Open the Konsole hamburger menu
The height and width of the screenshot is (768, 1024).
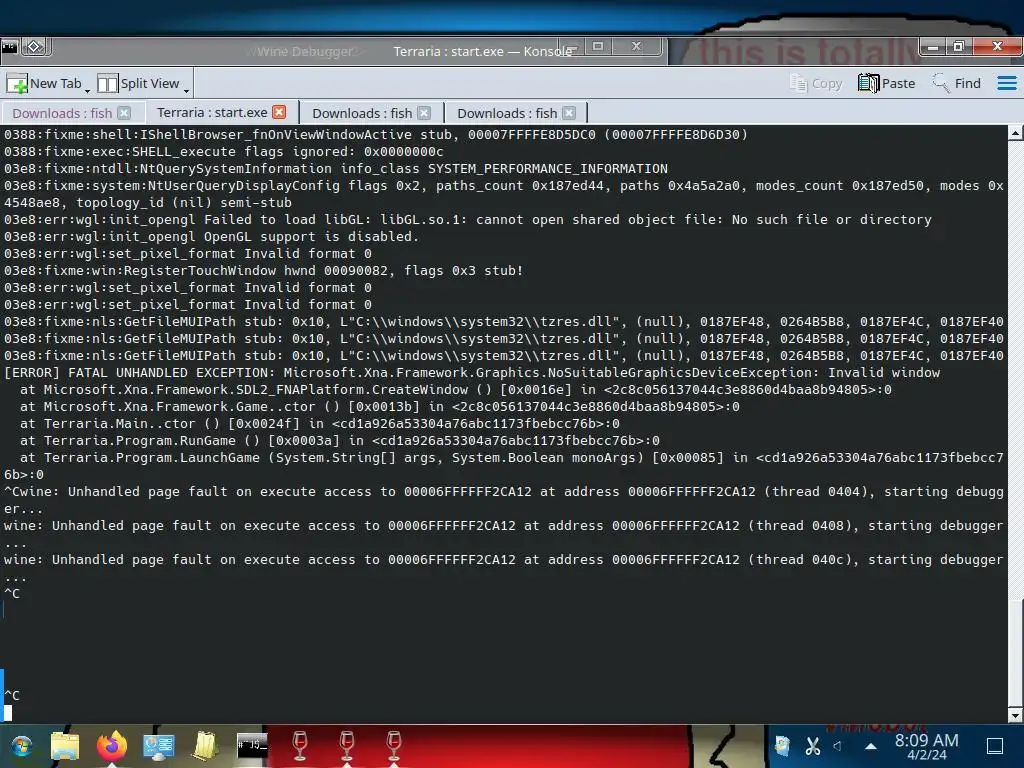1006,84
